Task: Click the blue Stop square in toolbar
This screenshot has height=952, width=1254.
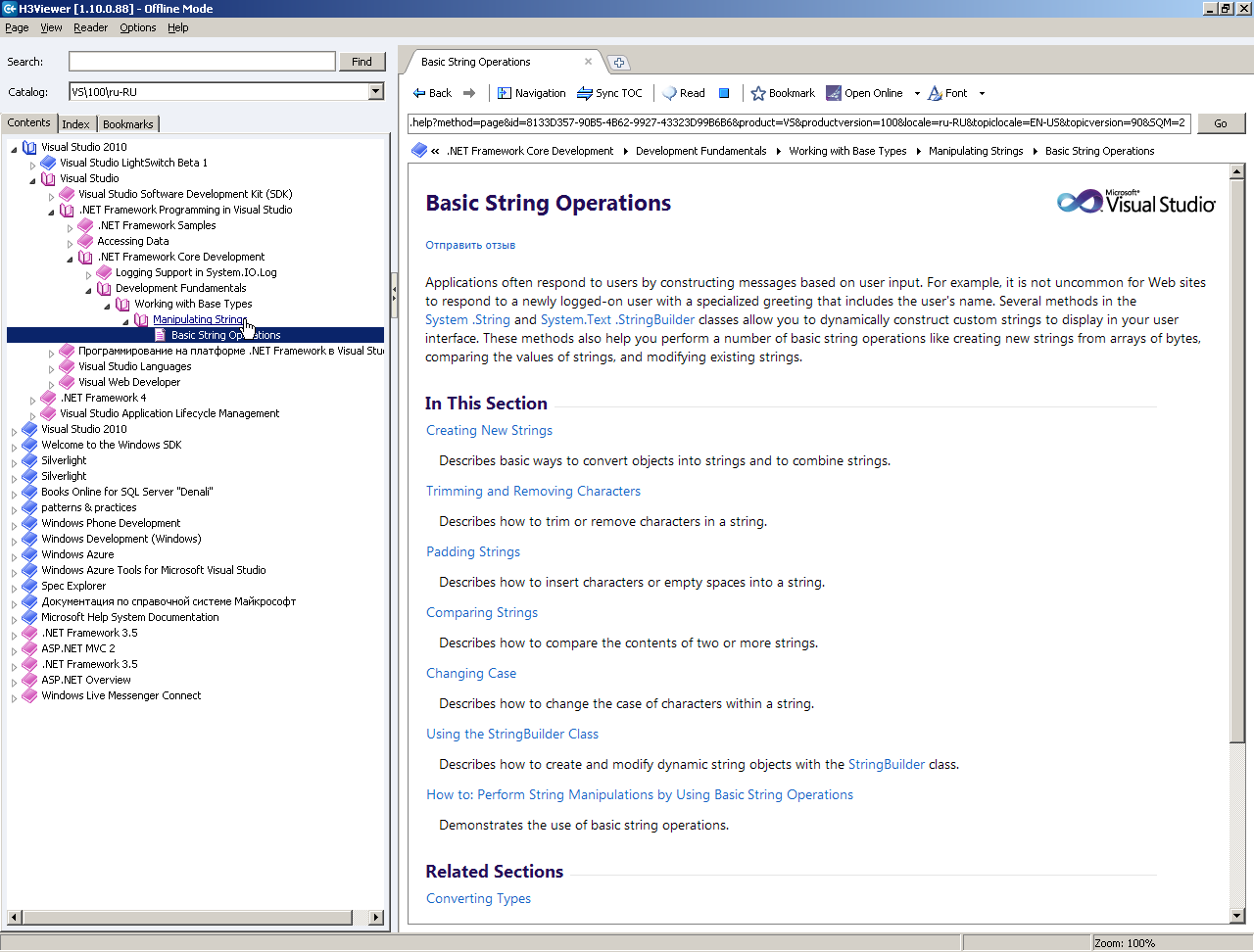Action: [x=724, y=93]
